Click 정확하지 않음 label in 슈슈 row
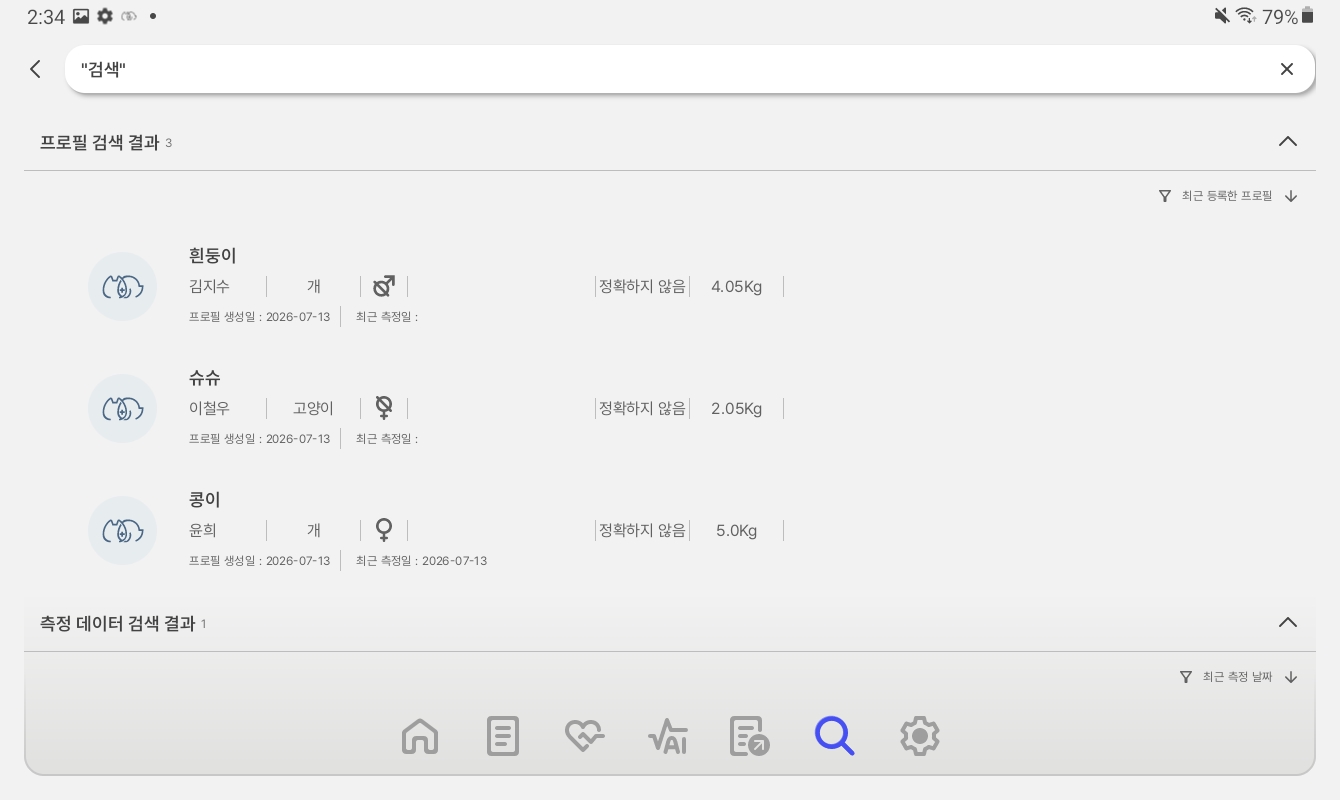The image size is (1340, 800). pyautogui.click(x=642, y=408)
